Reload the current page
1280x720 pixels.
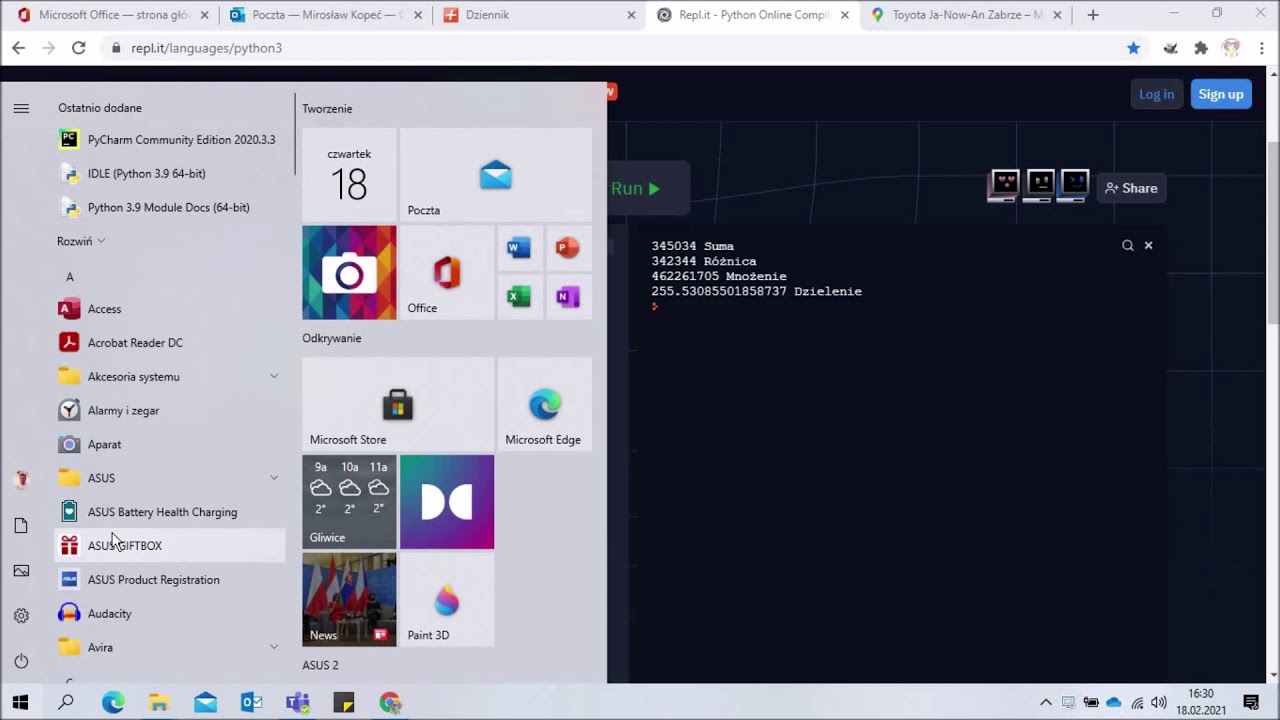coord(79,48)
